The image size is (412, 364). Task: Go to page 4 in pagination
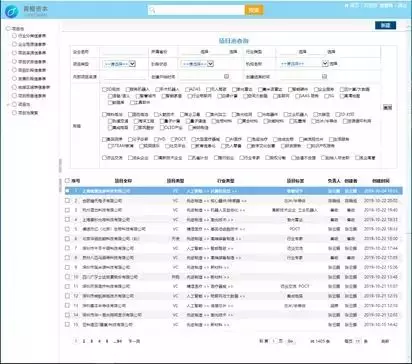tap(99, 341)
